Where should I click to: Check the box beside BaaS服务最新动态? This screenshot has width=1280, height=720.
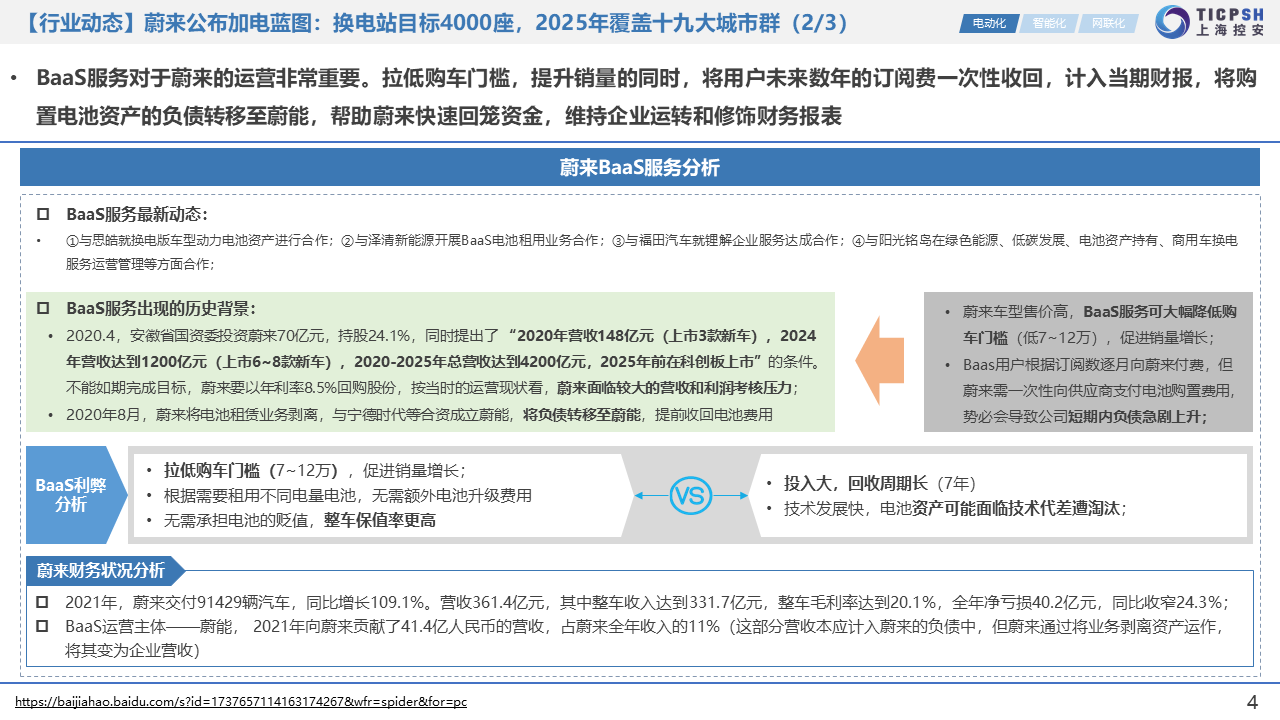tap(43, 215)
